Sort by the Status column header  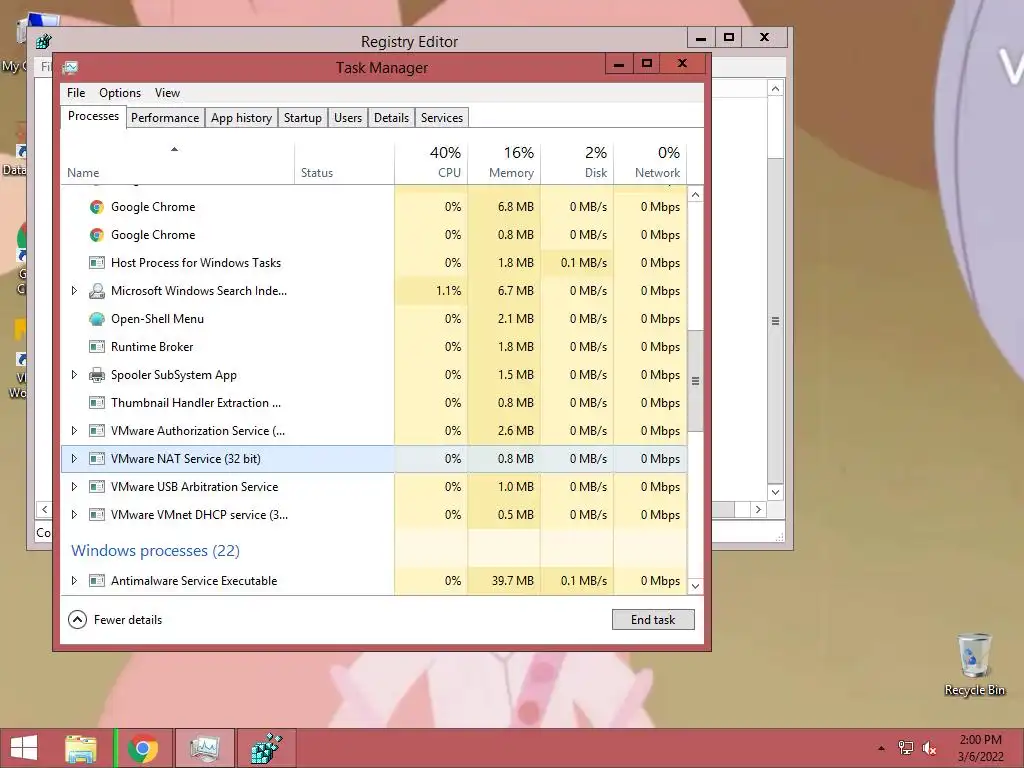point(344,162)
